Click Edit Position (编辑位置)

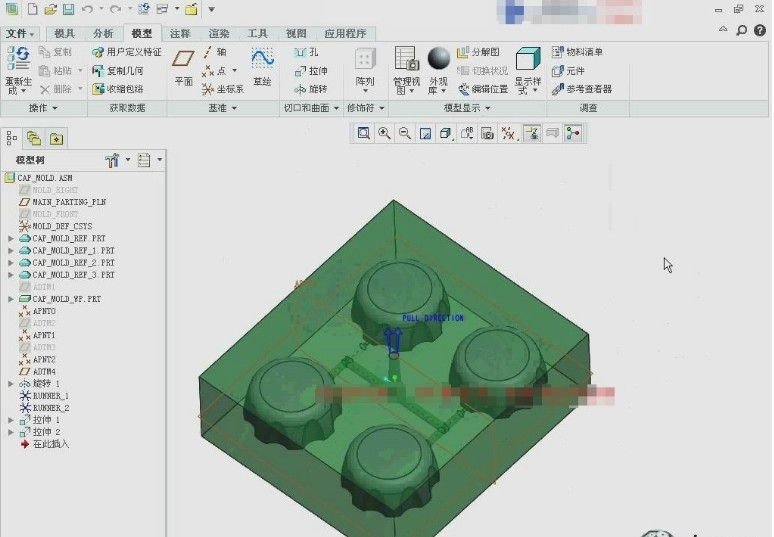click(x=483, y=89)
